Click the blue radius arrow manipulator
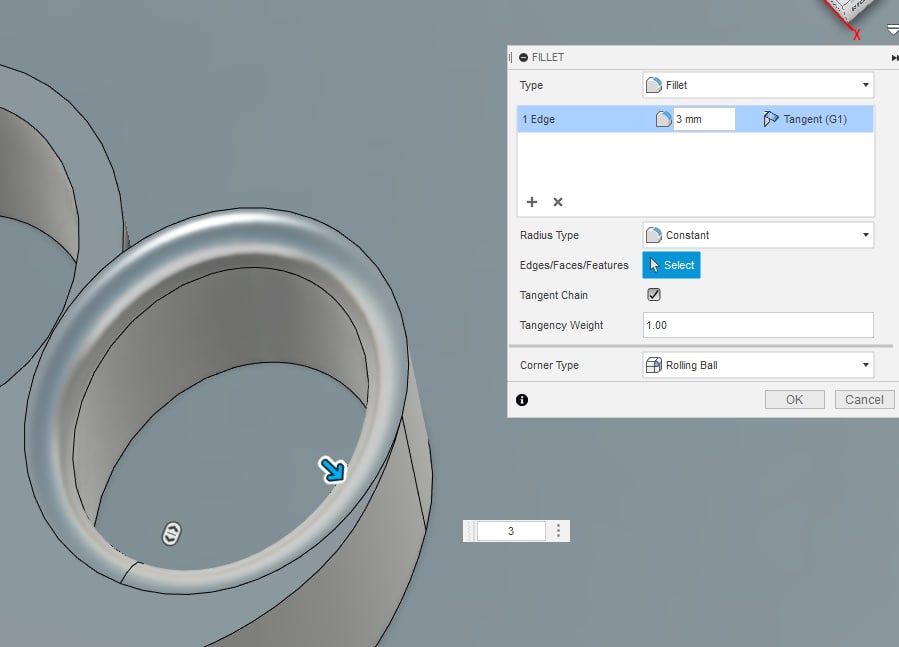This screenshot has width=899, height=647. click(333, 470)
